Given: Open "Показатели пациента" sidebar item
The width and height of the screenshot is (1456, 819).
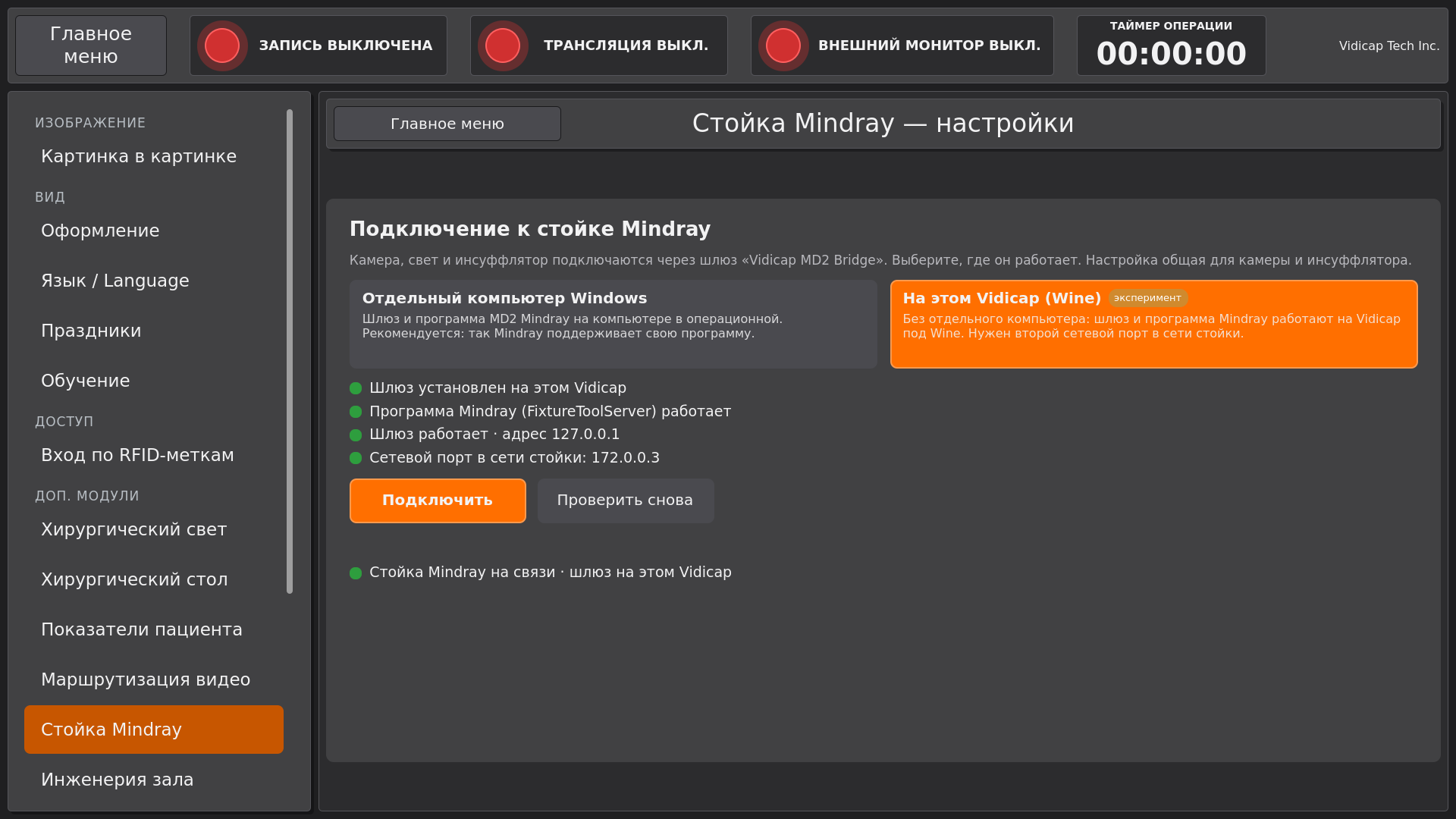Looking at the screenshot, I should (x=154, y=629).
